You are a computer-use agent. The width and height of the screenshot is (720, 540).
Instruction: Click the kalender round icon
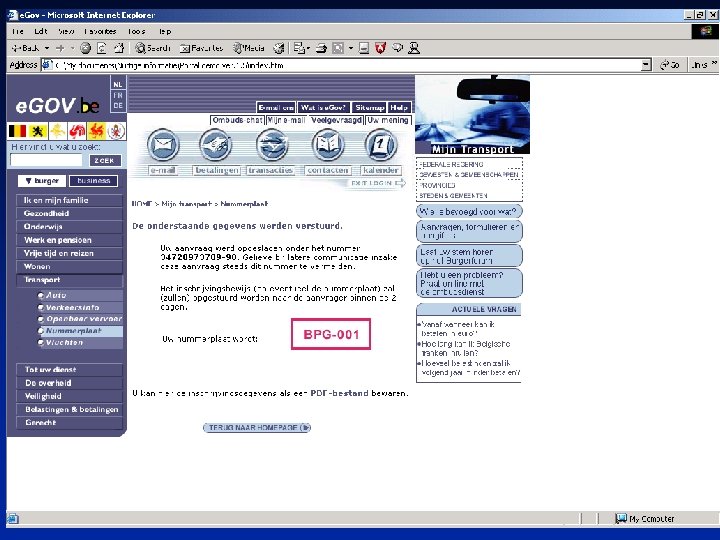[381, 145]
